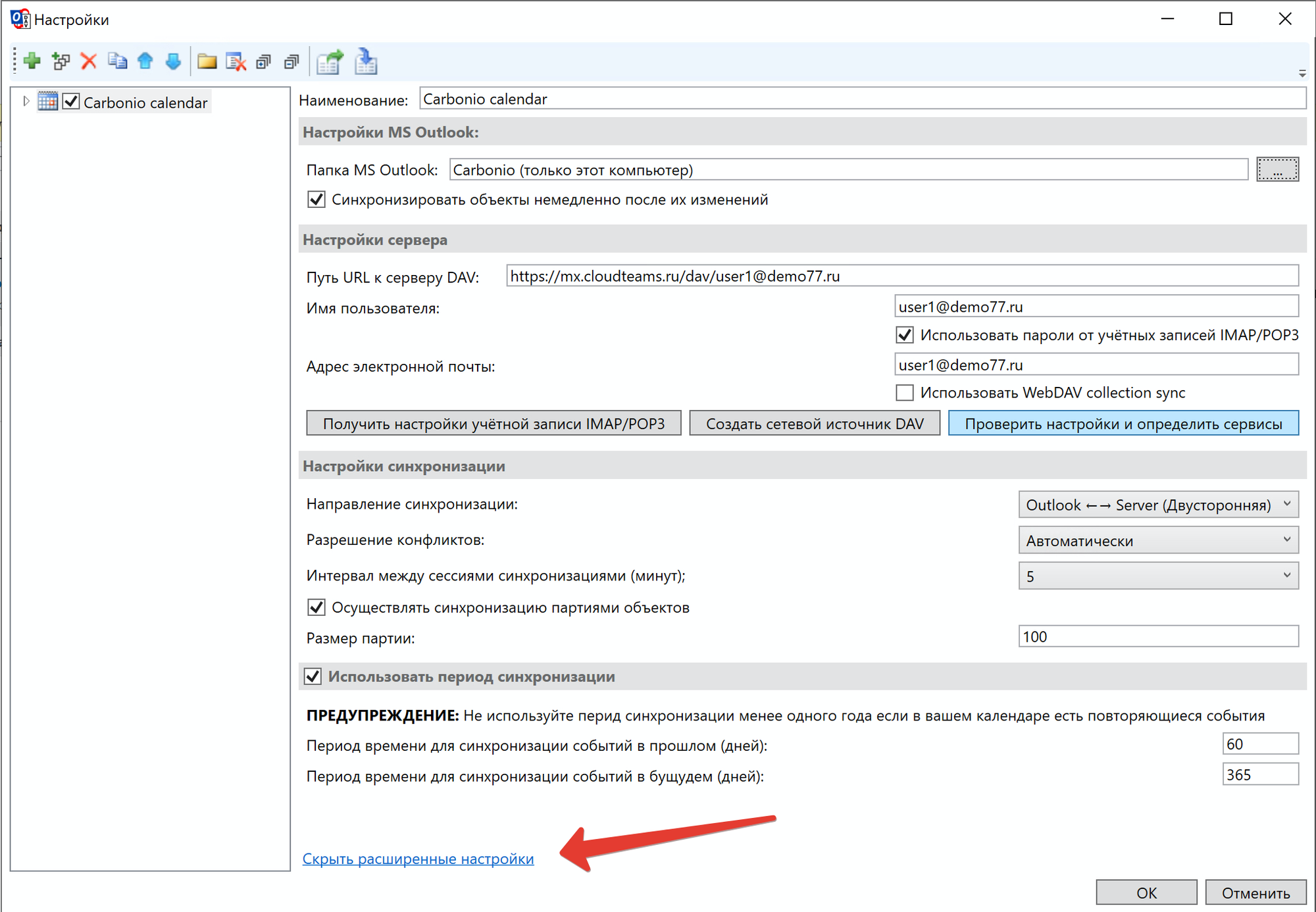Click the Наименование name input field

coord(863,99)
